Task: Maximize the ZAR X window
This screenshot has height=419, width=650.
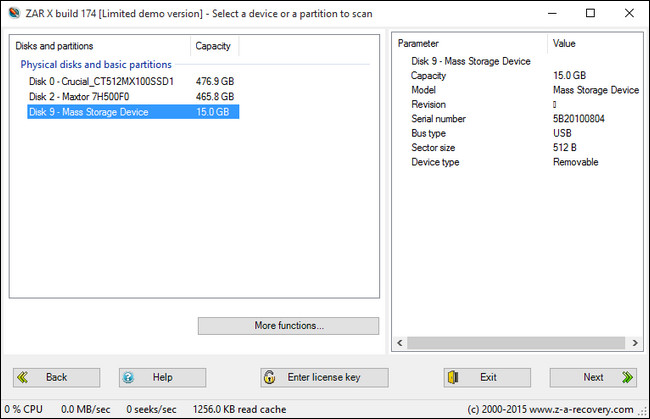Action: coord(590,13)
